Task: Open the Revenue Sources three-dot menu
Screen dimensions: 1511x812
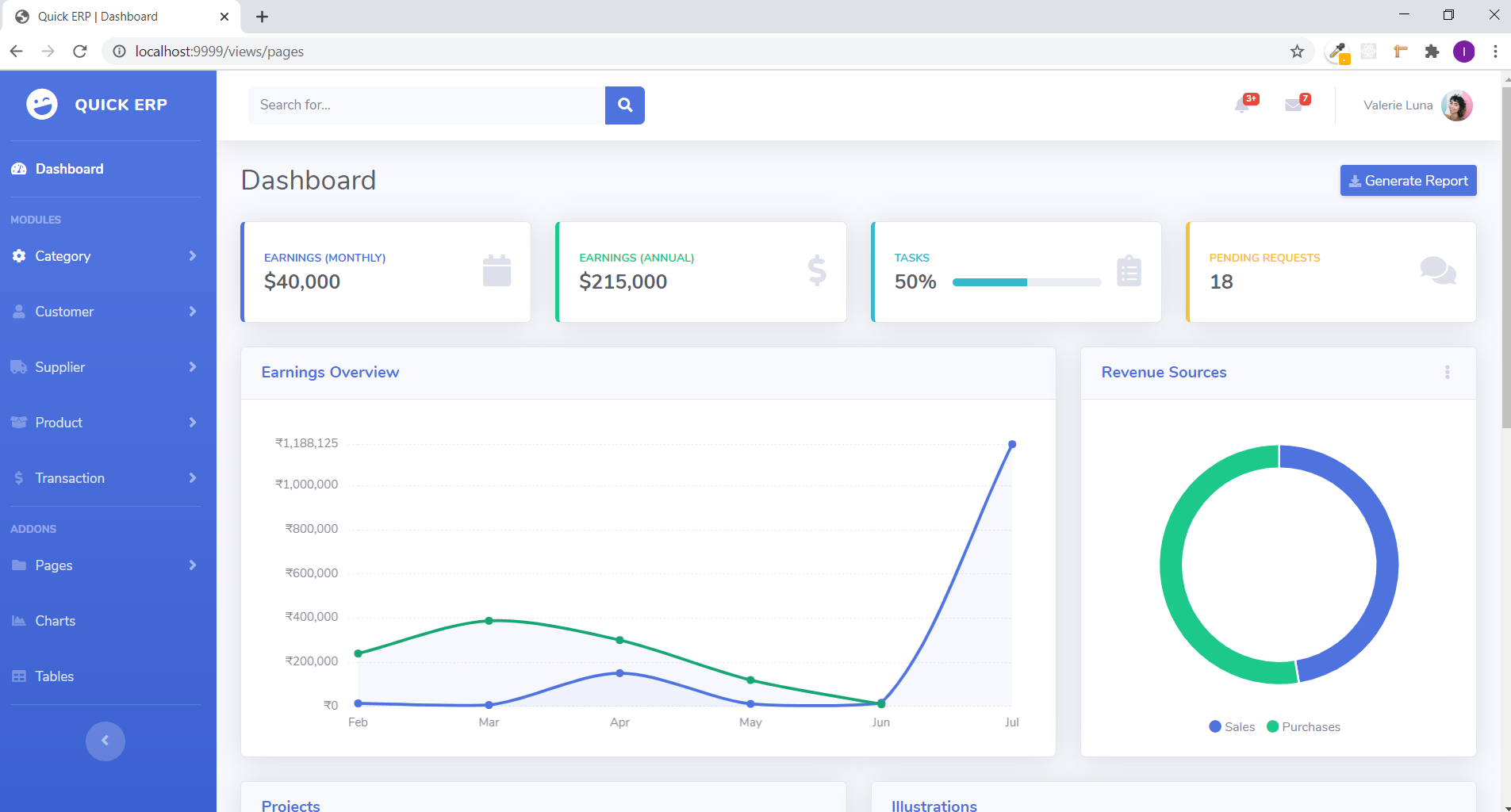Action: click(1447, 372)
